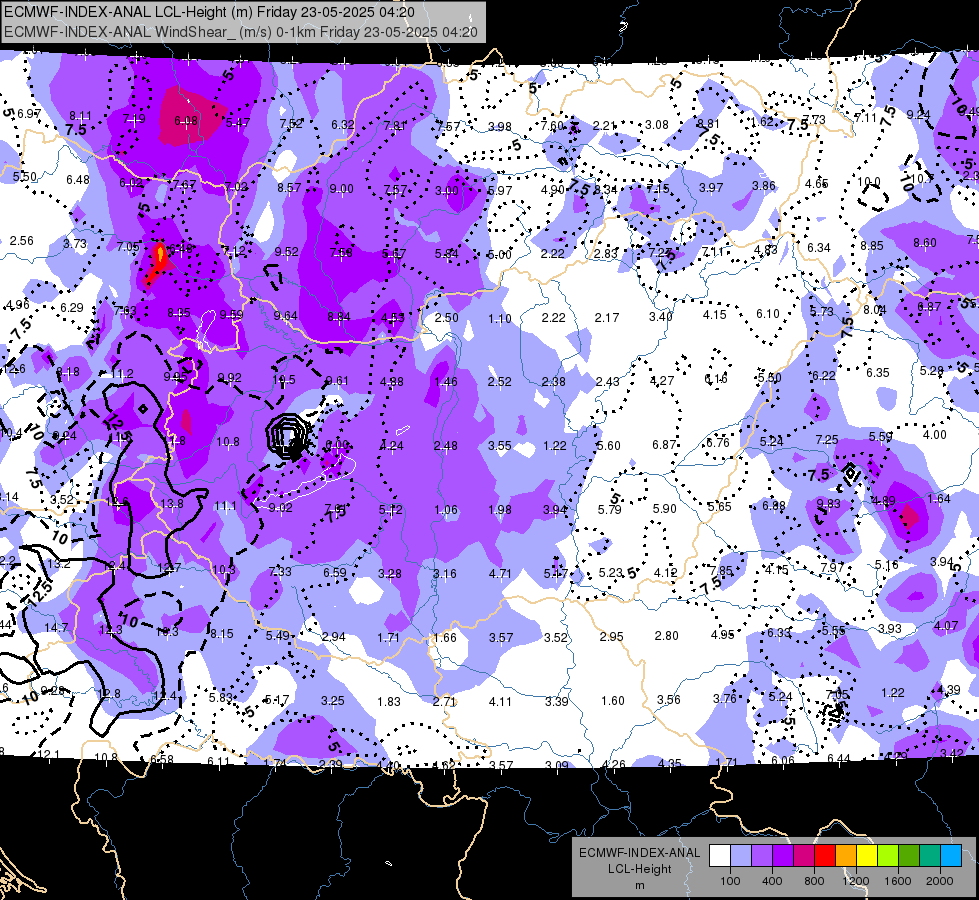Click the grid value 1.83
This screenshot has height=900, width=979.
tap(388, 701)
